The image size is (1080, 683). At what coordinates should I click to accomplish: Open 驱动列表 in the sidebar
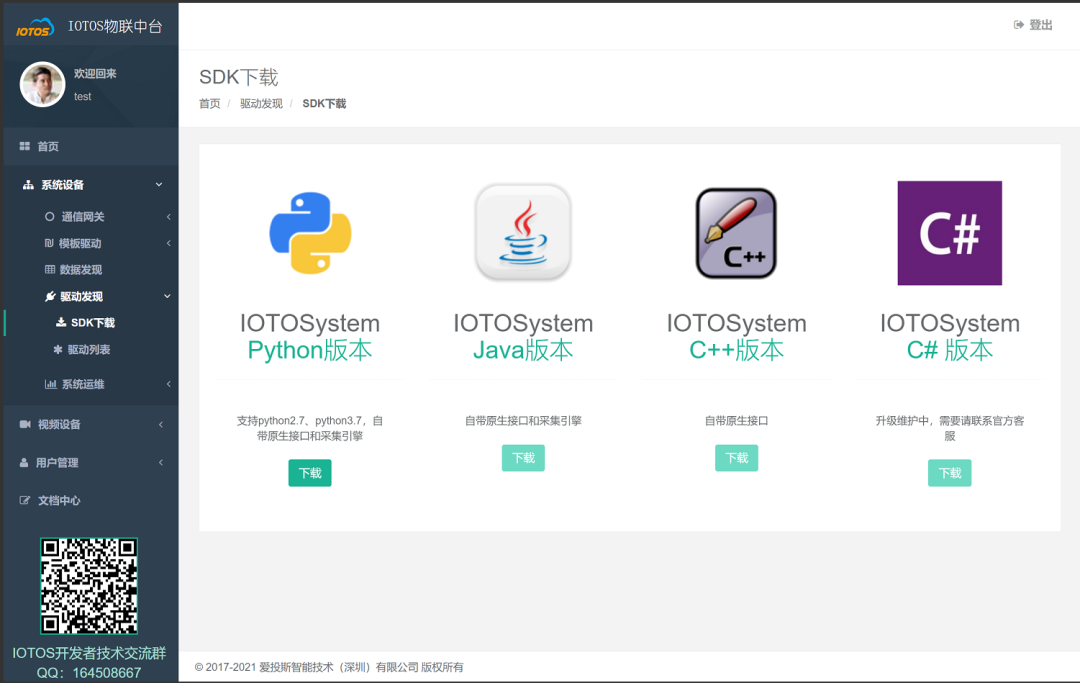[91, 349]
